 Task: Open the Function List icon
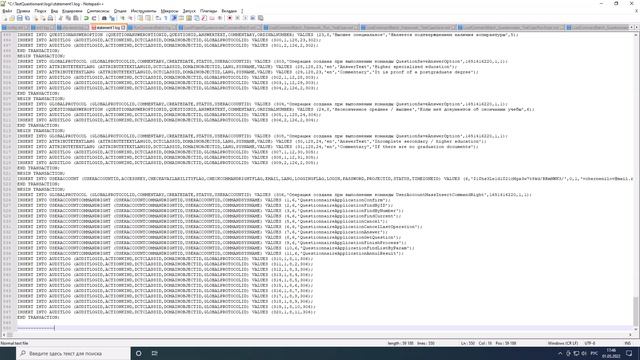[204, 18]
